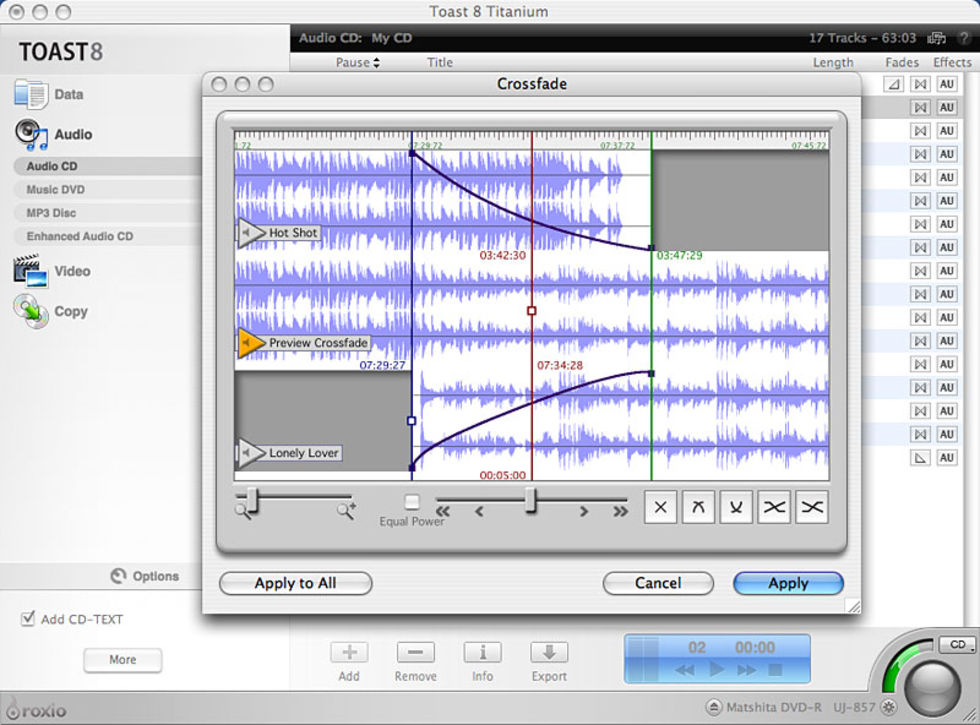Click the Pause column sort arrows
Viewport: 980px width, 725px height.
pyautogui.click(x=376, y=62)
